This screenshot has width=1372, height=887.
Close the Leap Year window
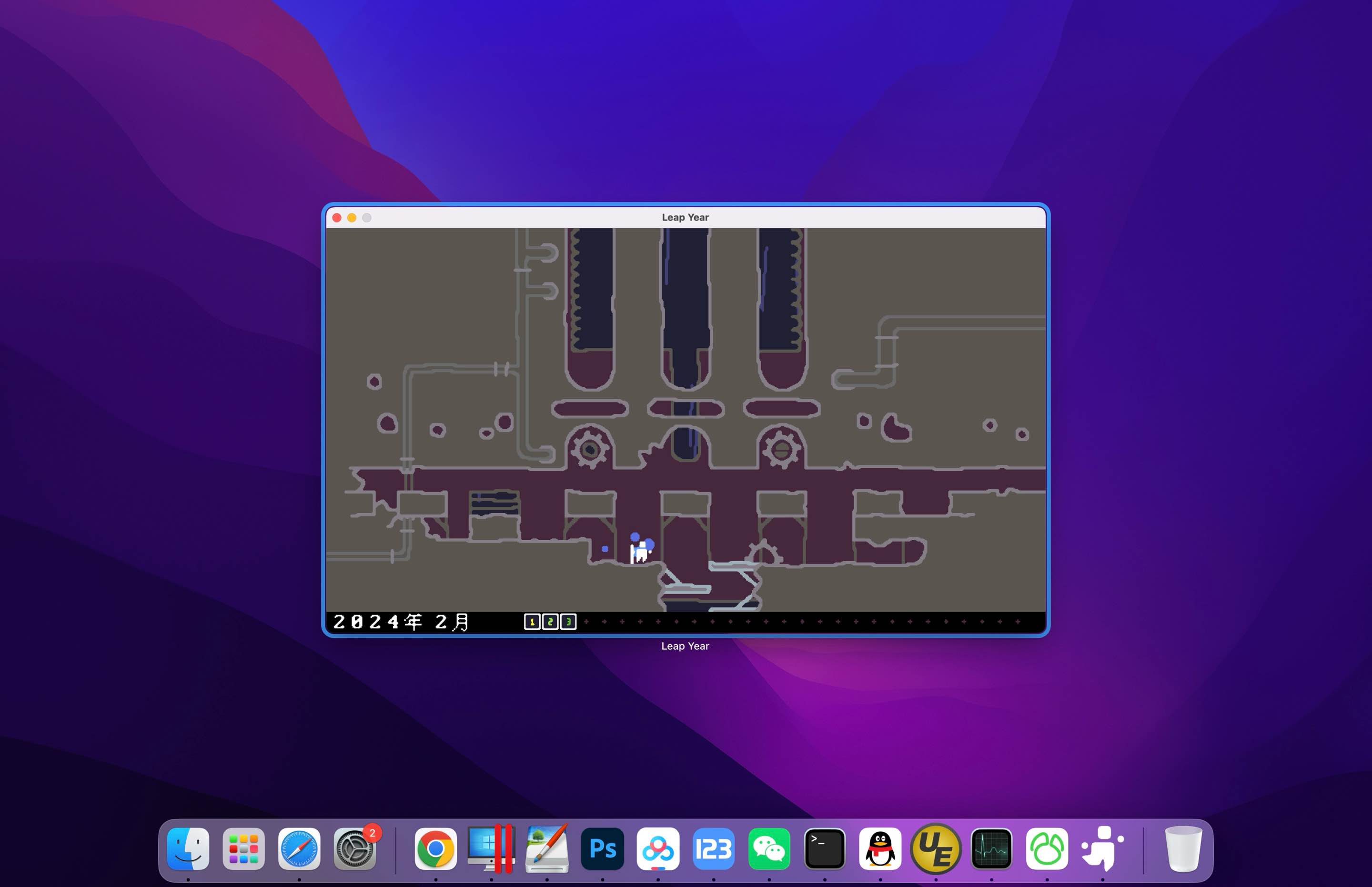pos(337,218)
